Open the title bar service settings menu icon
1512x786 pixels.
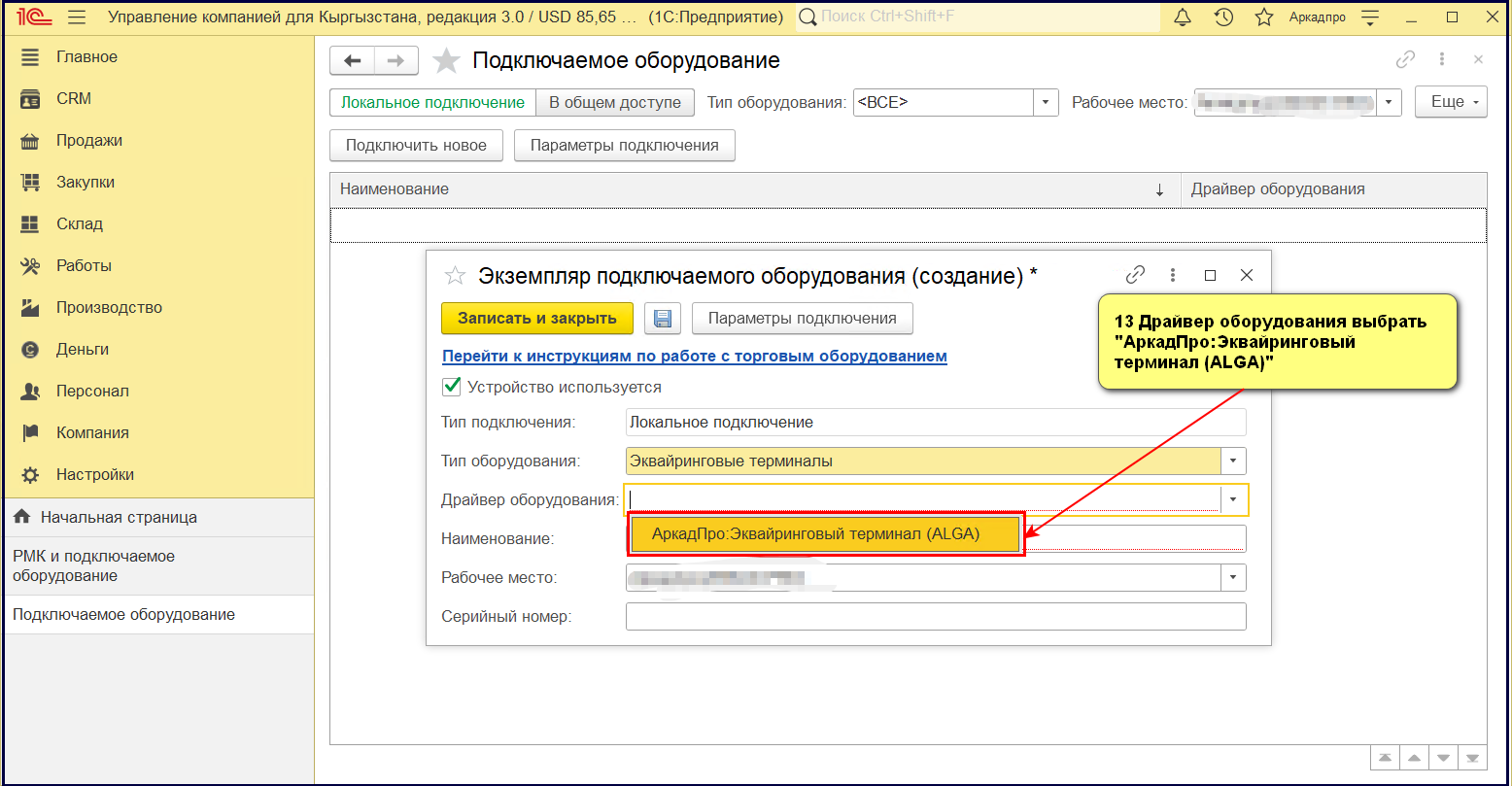click(1370, 17)
